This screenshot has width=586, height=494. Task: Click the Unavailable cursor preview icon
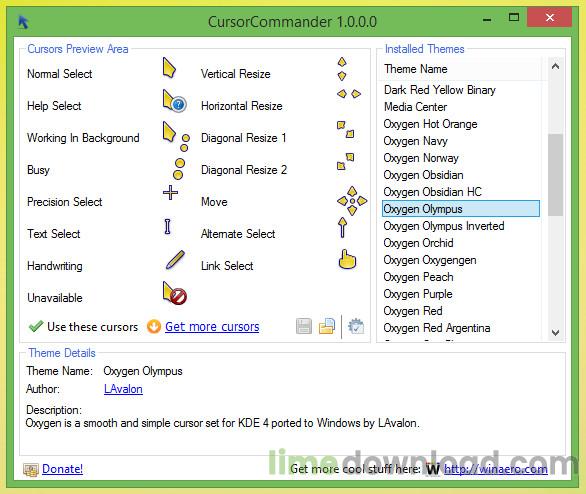(175, 293)
